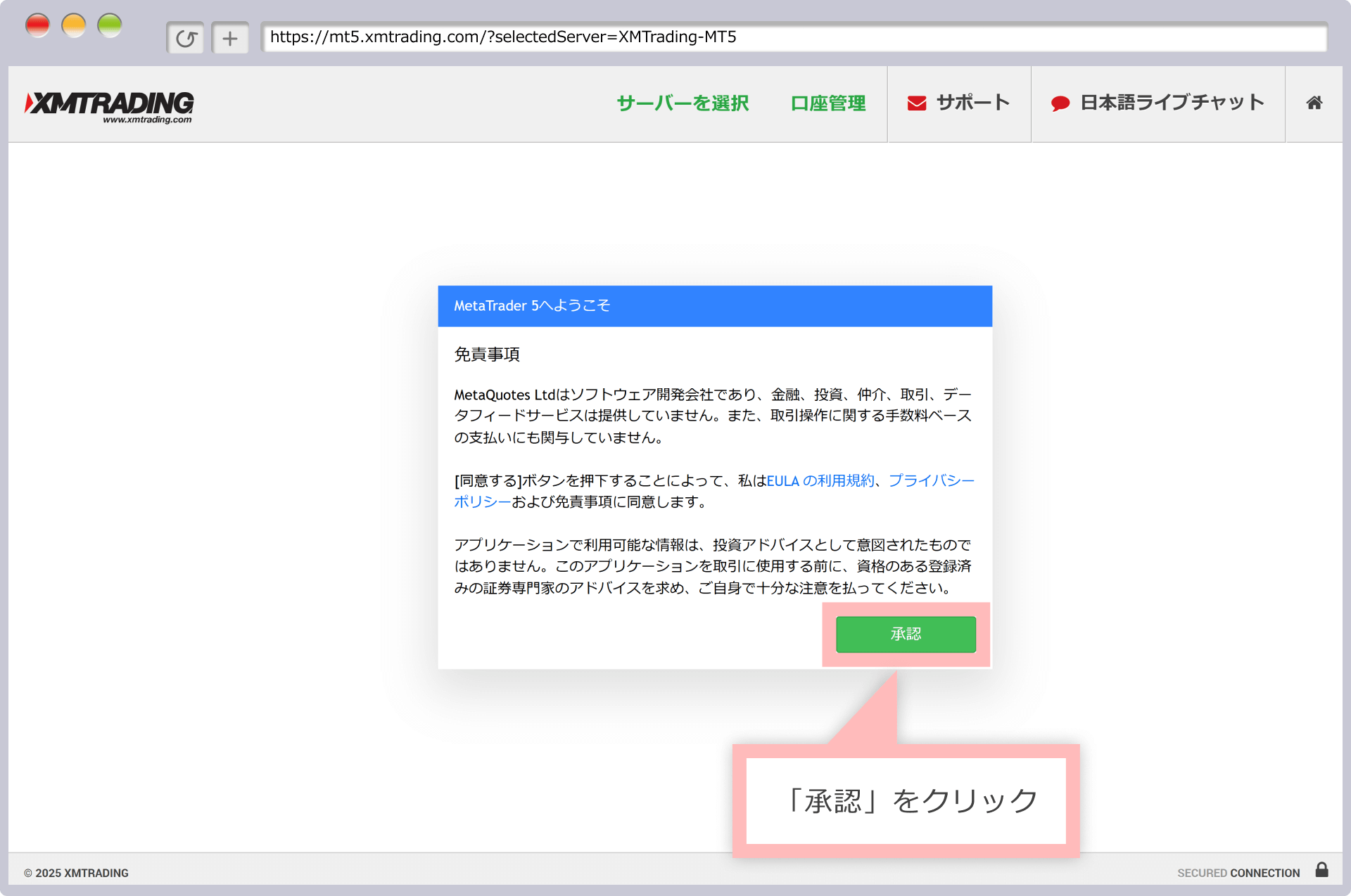1351x896 pixels.
Task: Open 口座管理 menu item
Action: tap(828, 103)
